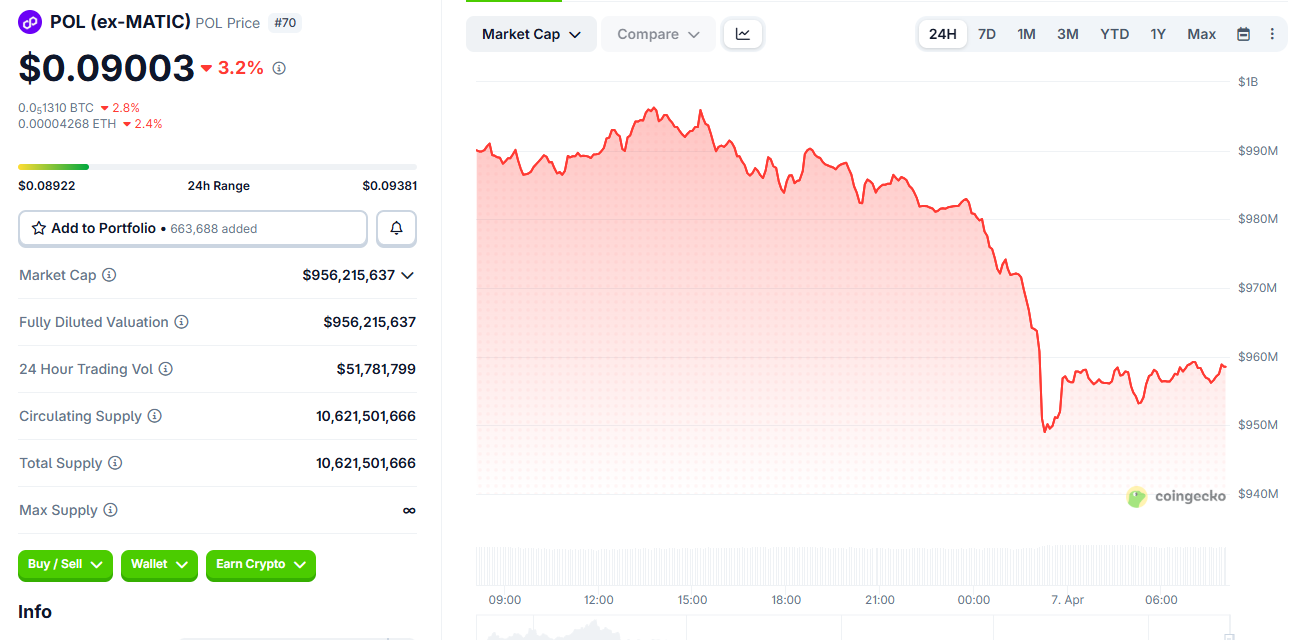Click the POL coin logo icon
1315x640 pixels.
[29, 21]
